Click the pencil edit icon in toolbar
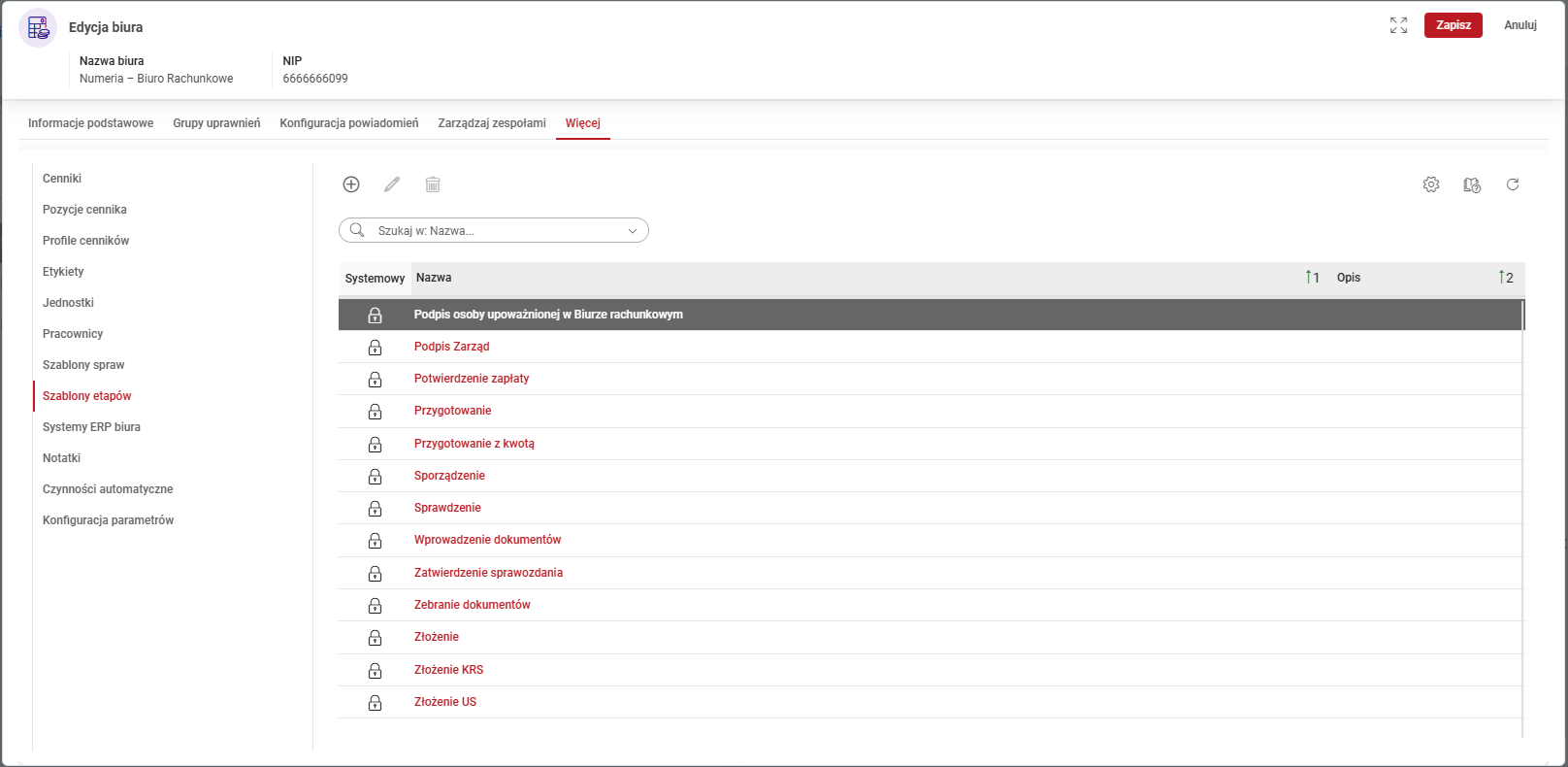Screen dimensions: 1568x767 pos(392,184)
